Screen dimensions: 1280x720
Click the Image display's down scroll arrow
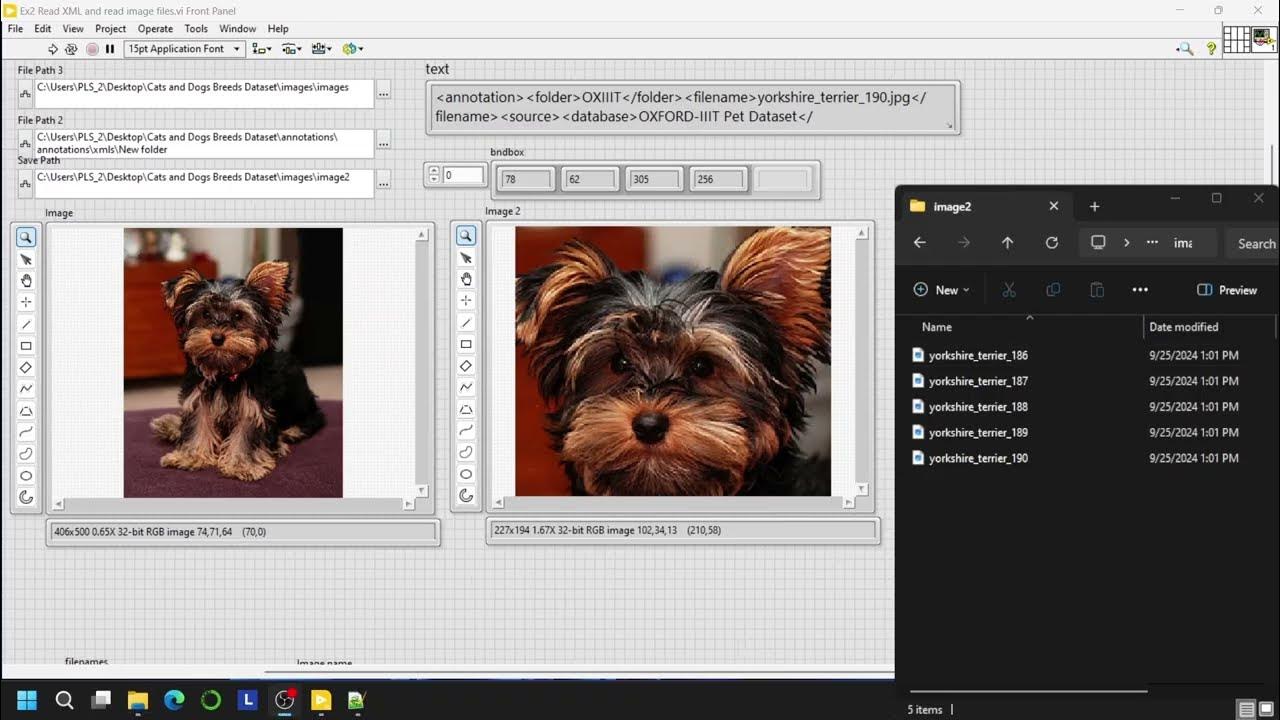click(x=422, y=490)
